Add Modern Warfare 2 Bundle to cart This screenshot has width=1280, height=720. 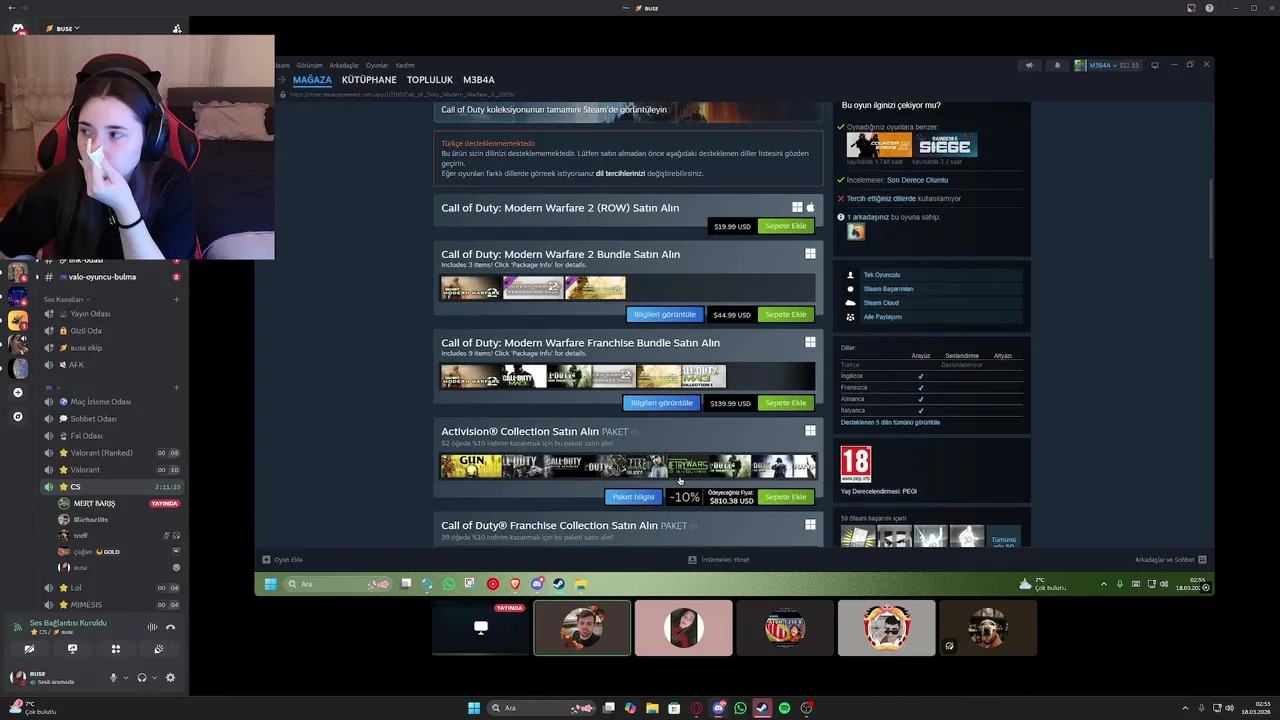(785, 314)
